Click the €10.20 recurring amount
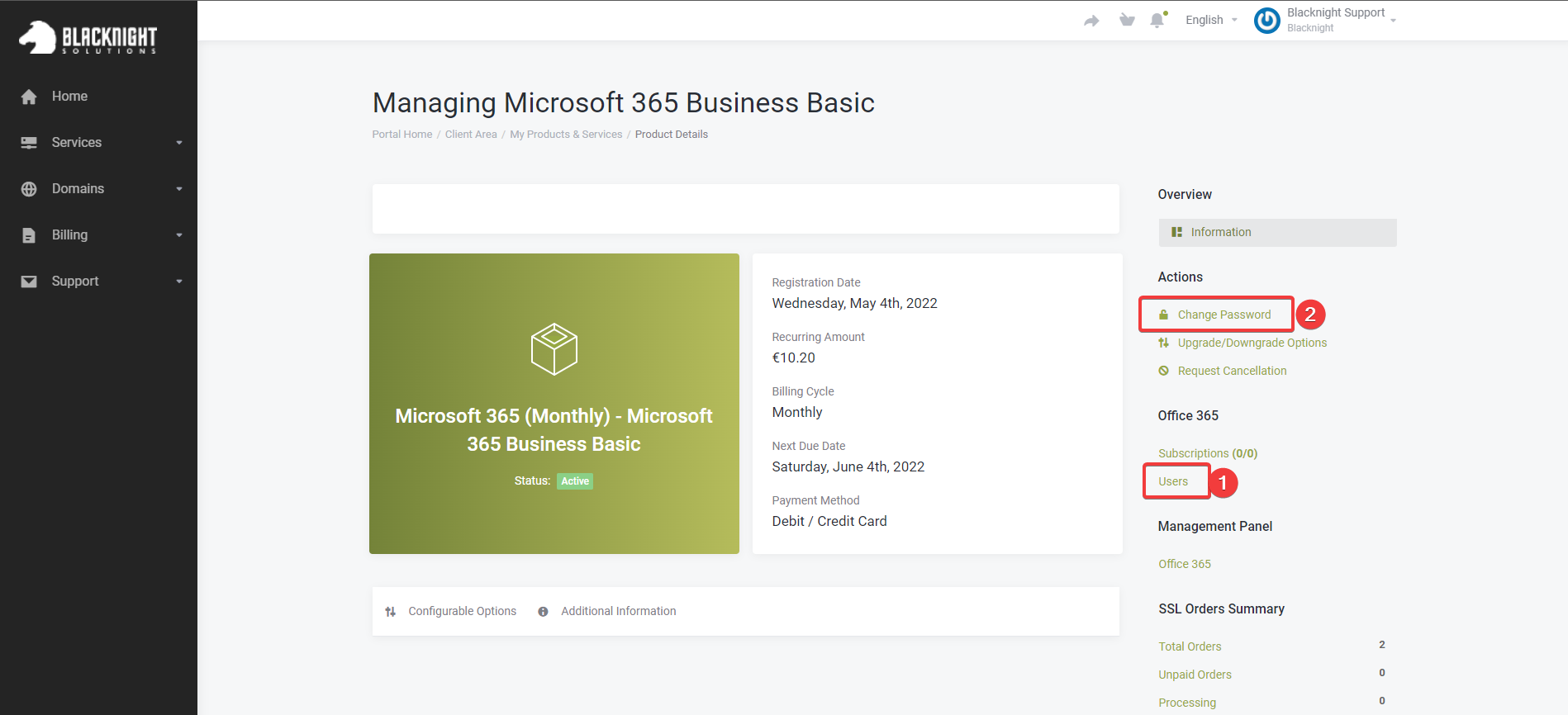Screen dimensions: 1568x715 pos(793,357)
